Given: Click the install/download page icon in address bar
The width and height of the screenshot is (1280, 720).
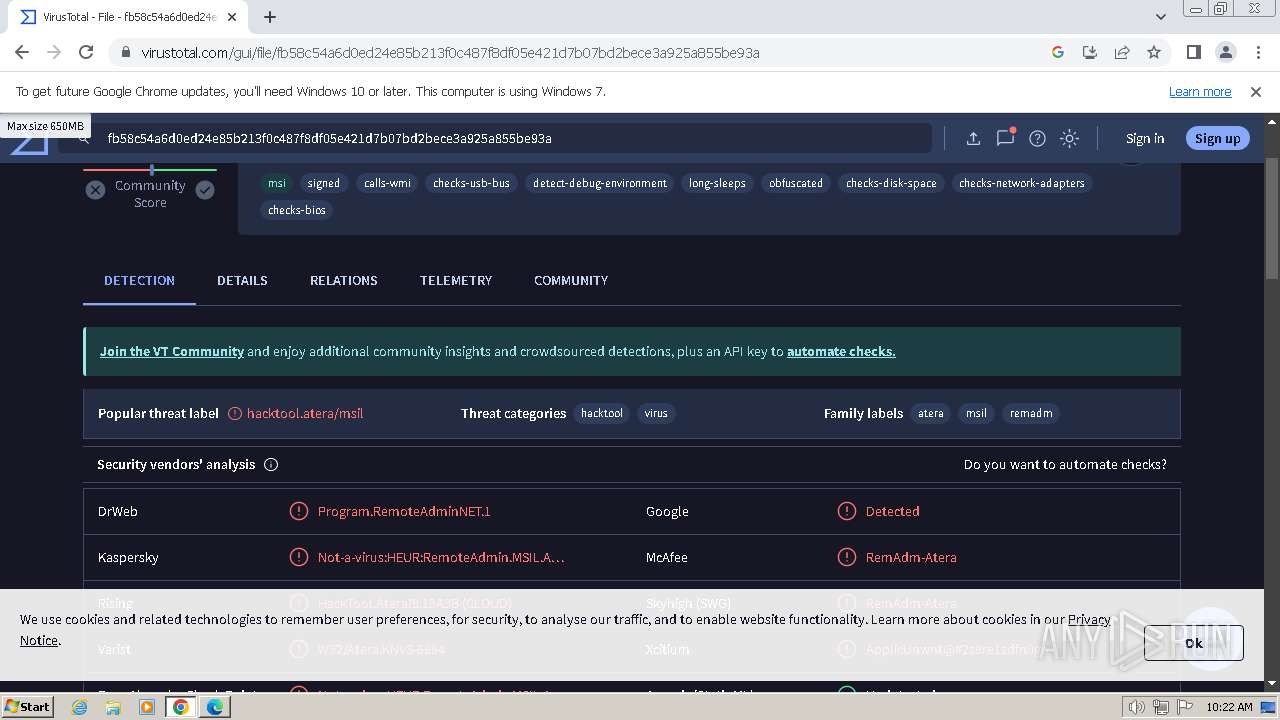Looking at the screenshot, I should click(1090, 52).
